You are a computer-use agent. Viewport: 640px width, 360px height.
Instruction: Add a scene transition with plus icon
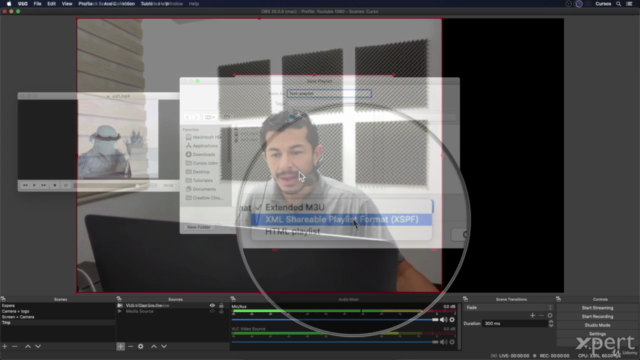point(532,315)
